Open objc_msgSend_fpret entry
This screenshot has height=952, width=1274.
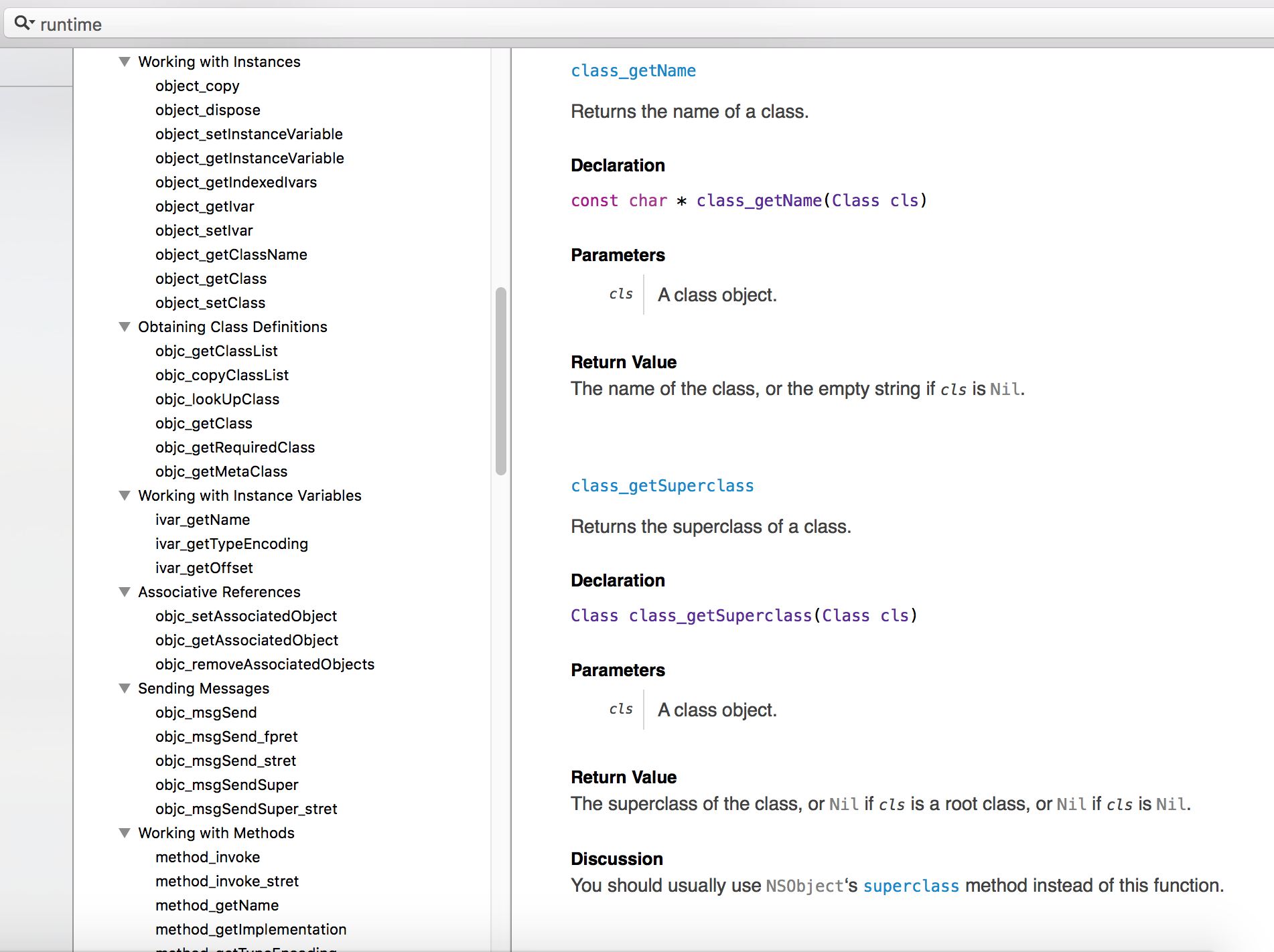click(226, 737)
